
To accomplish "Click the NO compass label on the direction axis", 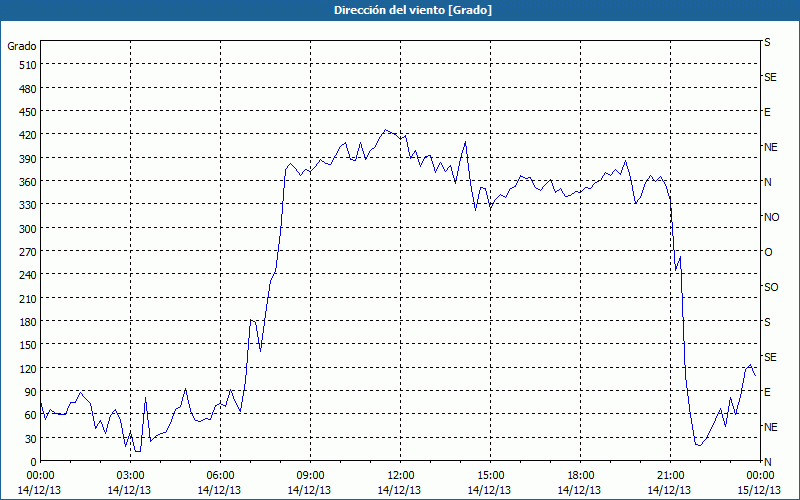I will coord(771,217).
